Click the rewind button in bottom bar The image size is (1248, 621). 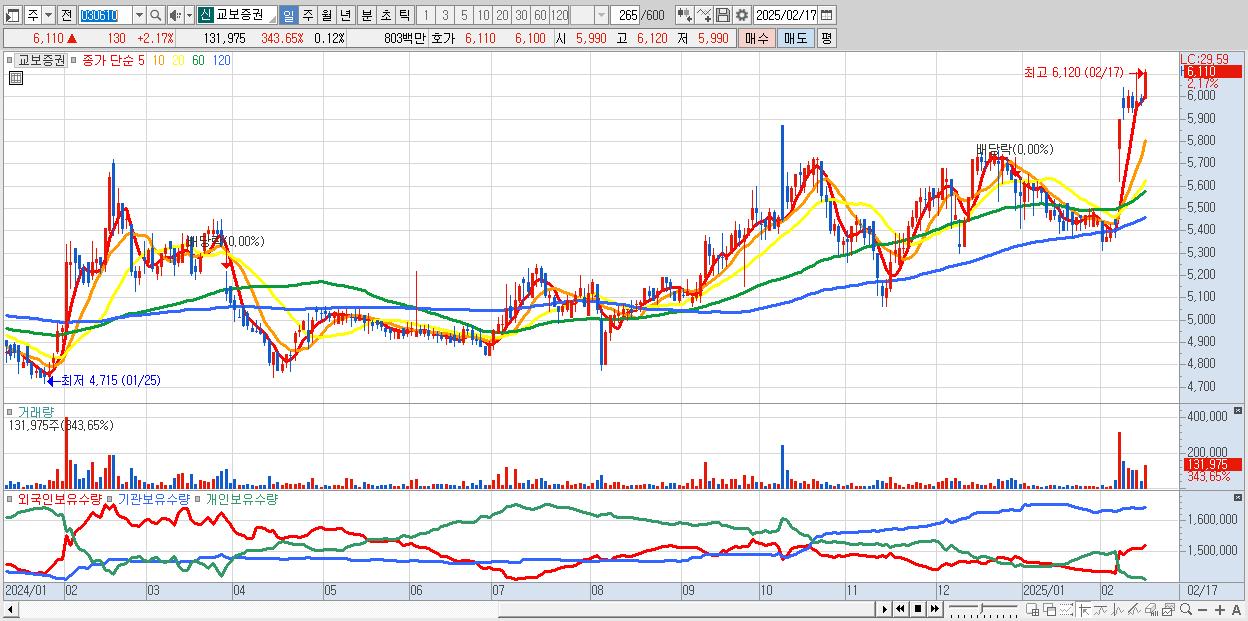[900, 609]
